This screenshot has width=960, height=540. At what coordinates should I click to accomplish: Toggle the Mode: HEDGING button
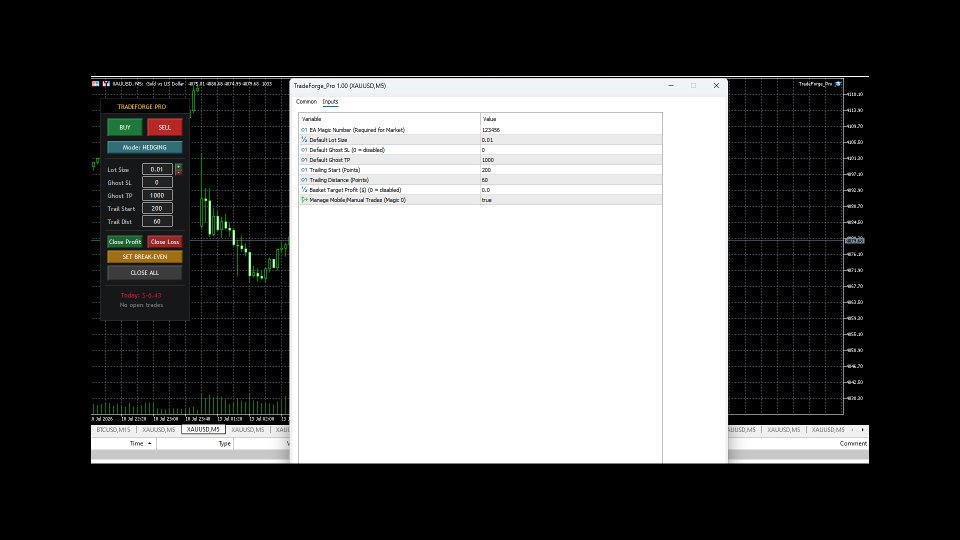[144, 148]
